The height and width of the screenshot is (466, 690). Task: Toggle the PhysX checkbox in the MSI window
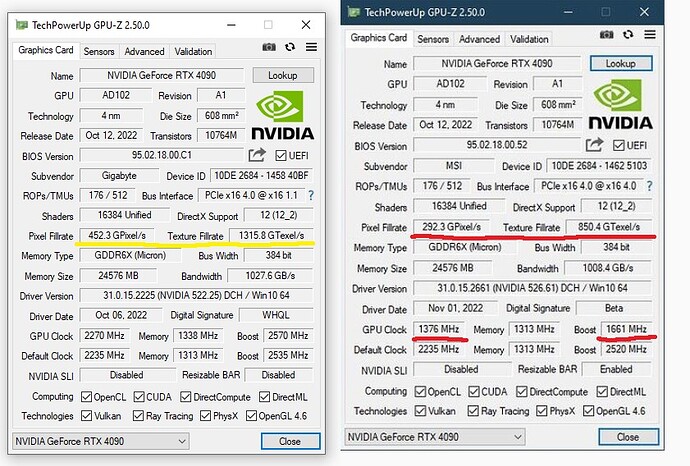(x=541, y=411)
